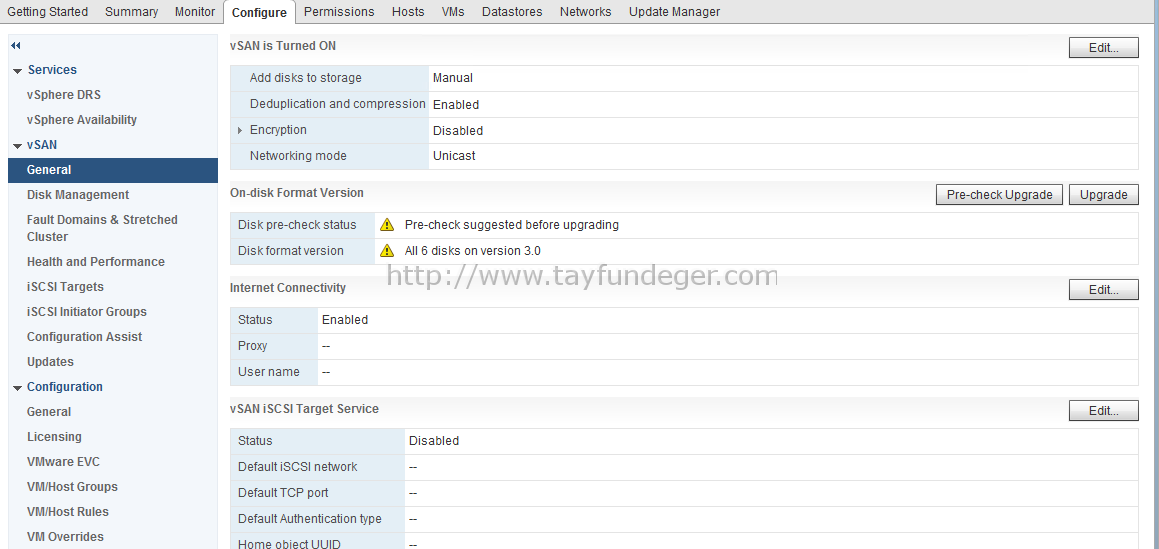The height and width of the screenshot is (549, 1159).
Task: Open iSCSI Initiator Groups
Action: coord(86,312)
